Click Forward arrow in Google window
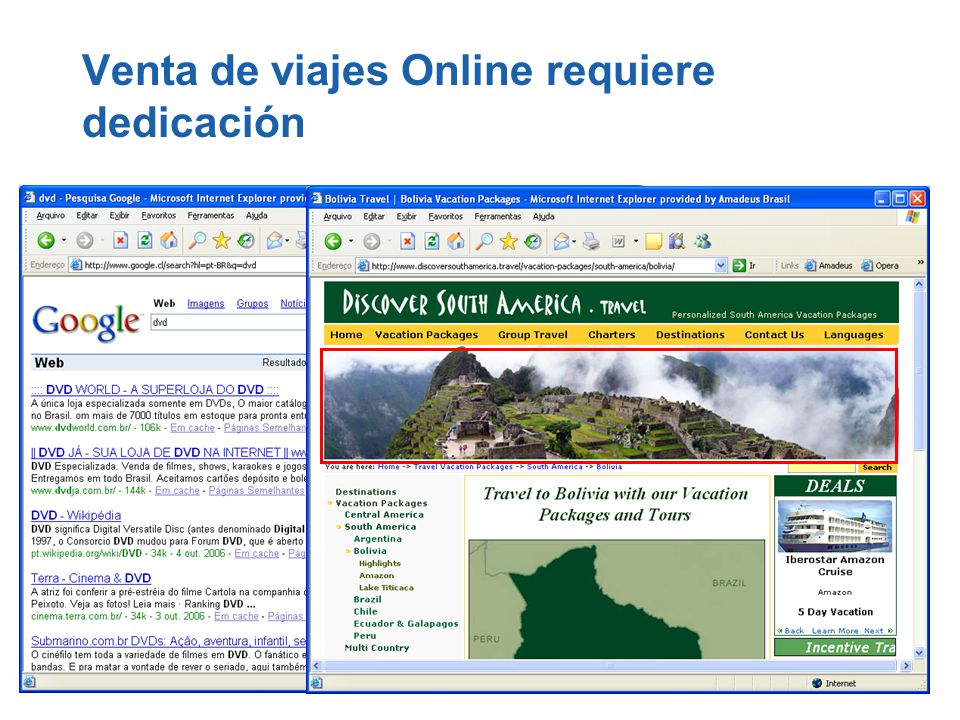This screenshot has width=960, height=720. (85, 241)
